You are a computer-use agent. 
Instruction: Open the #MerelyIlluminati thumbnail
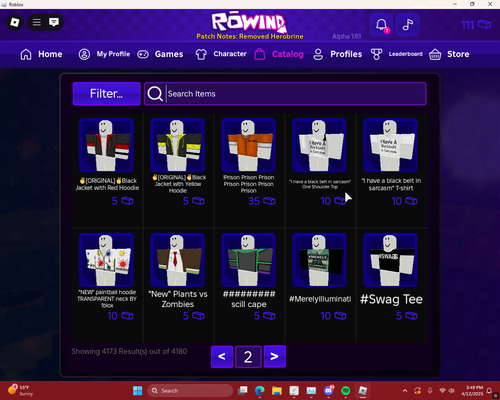[x=319, y=260]
